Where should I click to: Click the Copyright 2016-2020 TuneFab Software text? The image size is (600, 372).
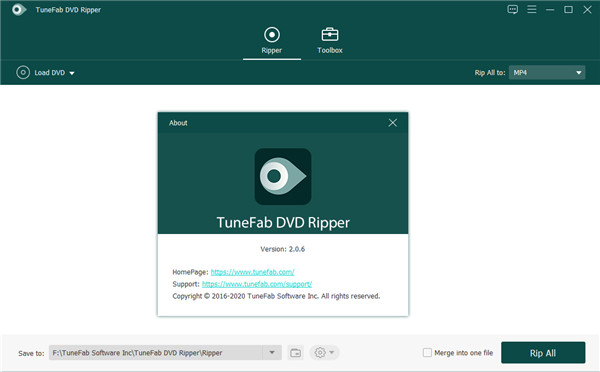coord(276,296)
